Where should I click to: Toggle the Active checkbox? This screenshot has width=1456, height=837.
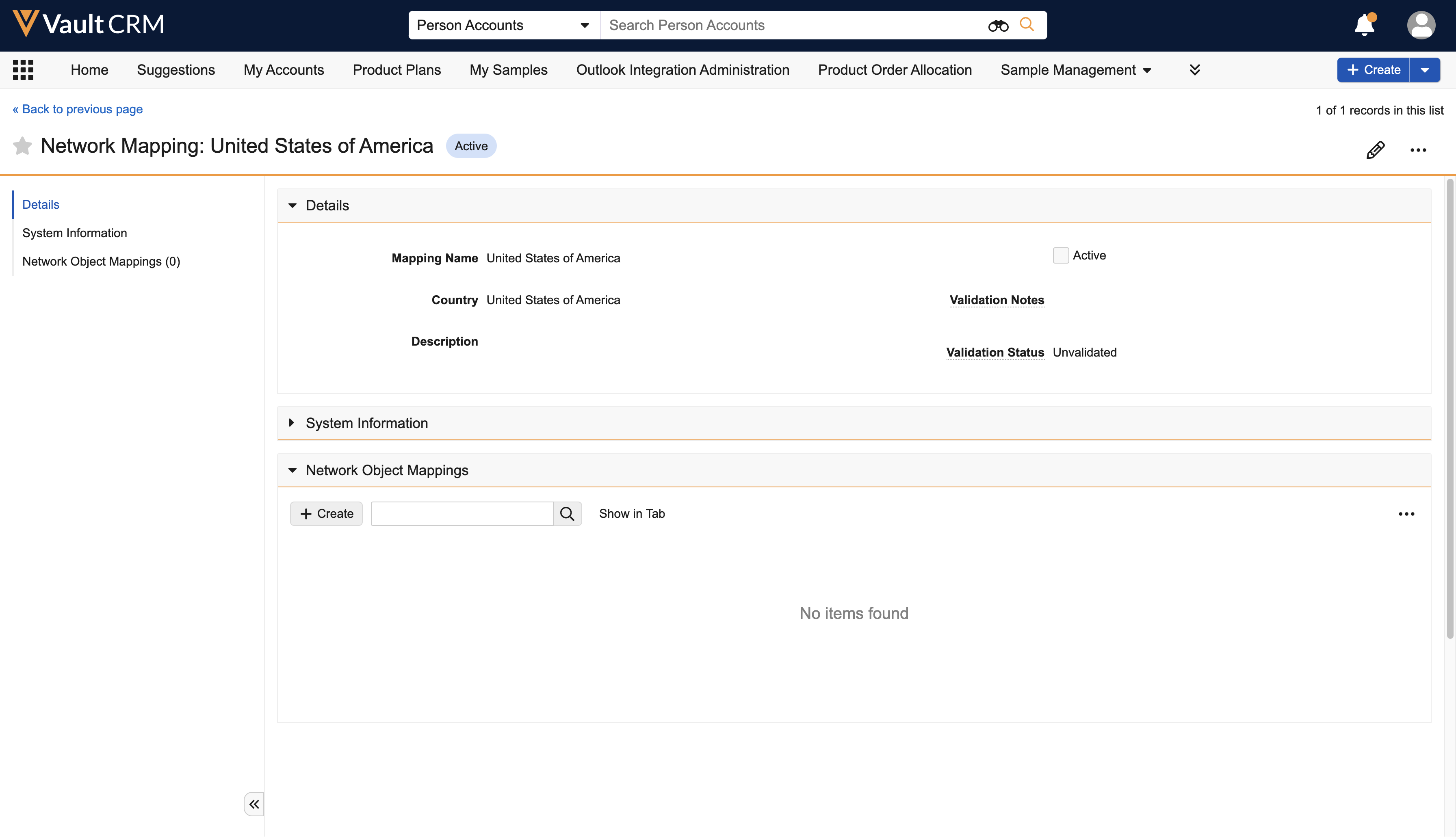pyautogui.click(x=1060, y=255)
